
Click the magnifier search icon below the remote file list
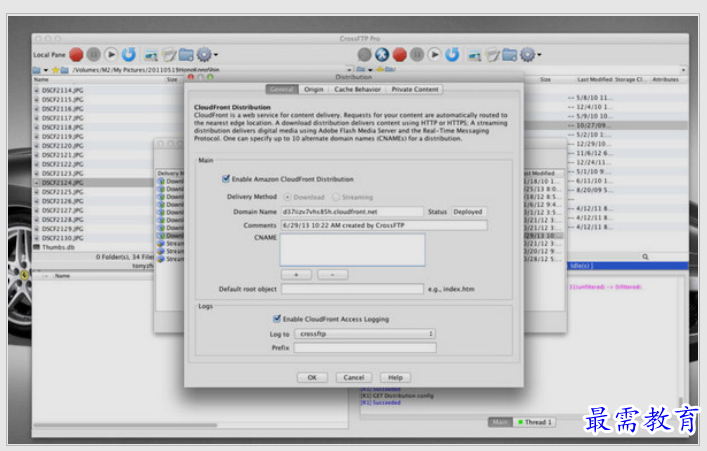[x=645, y=257]
